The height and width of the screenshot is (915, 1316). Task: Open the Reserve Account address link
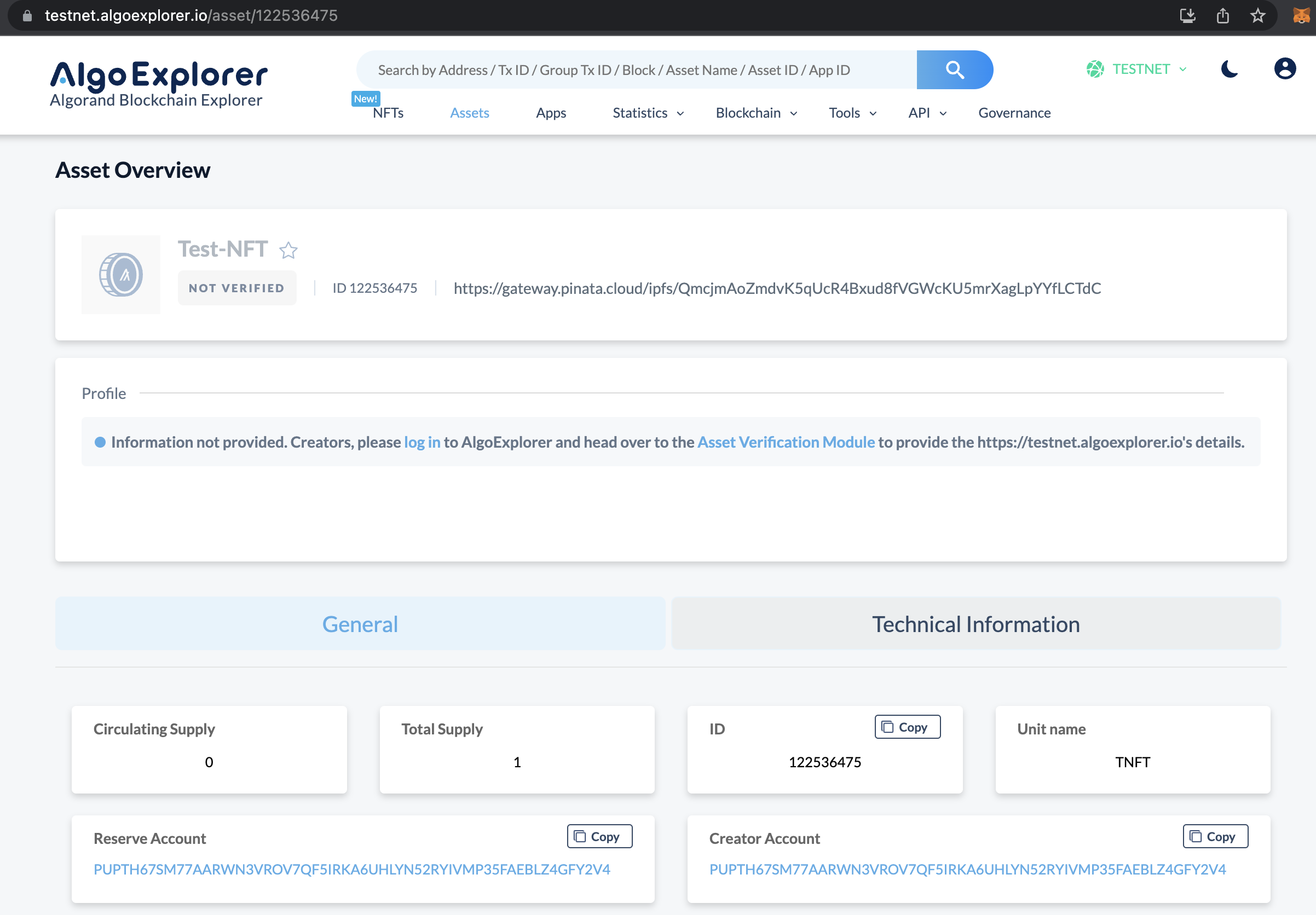point(351,868)
